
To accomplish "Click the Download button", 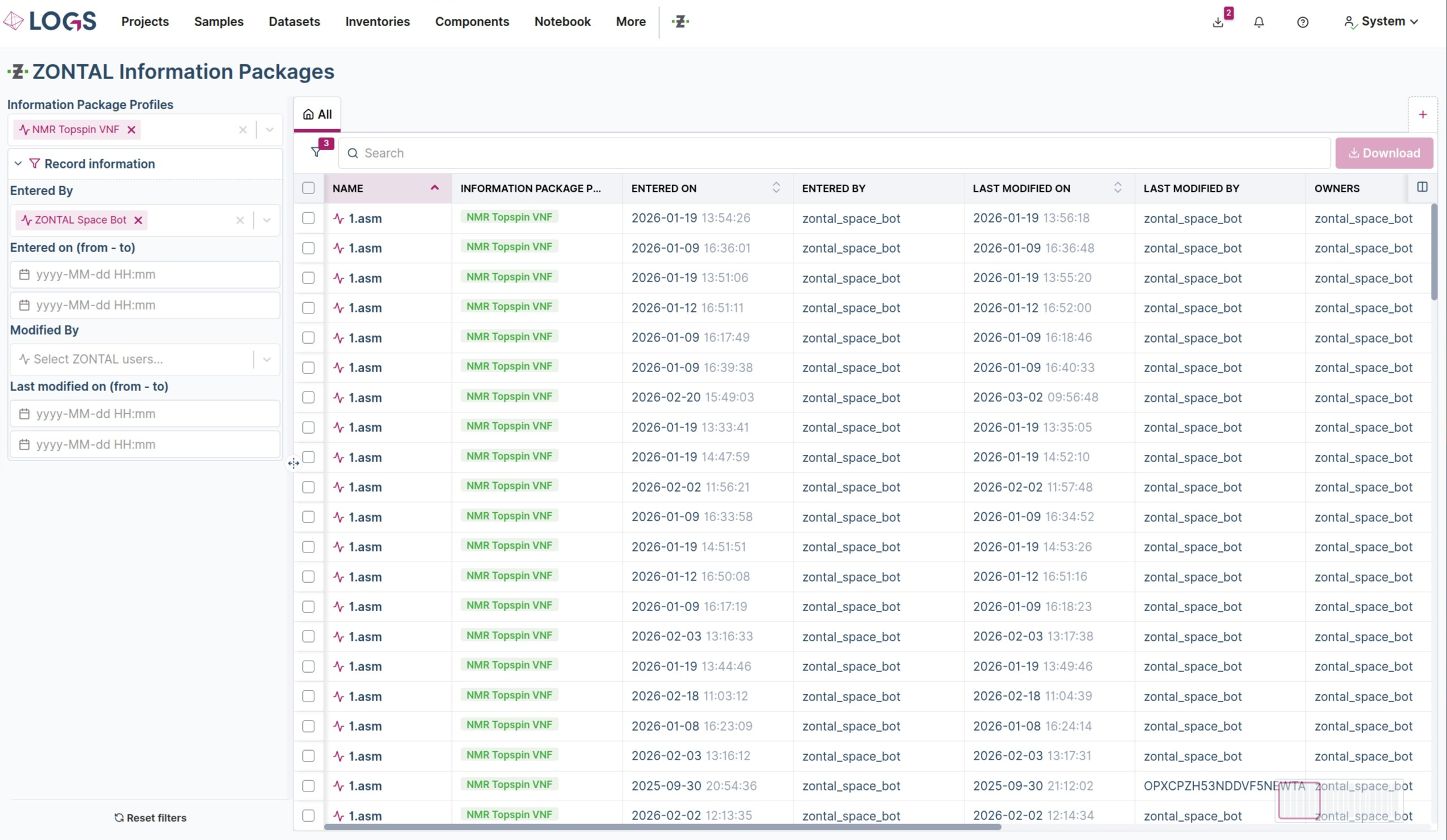I will (x=1384, y=153).
